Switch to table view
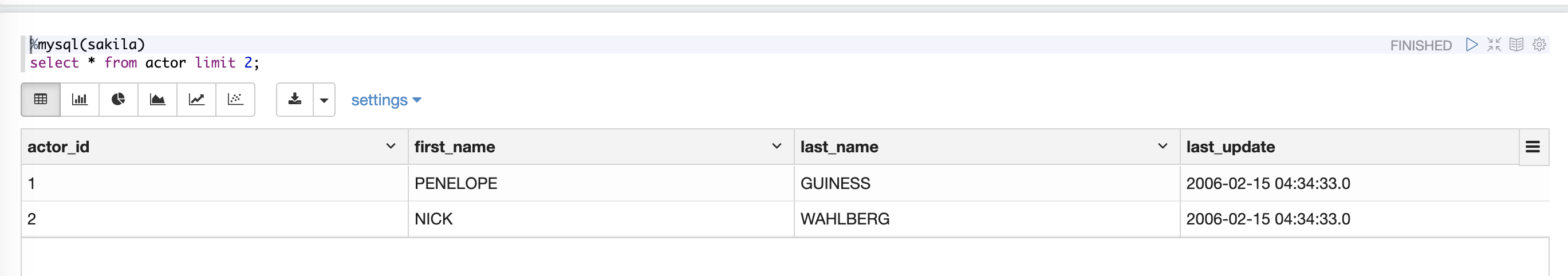This screenshot has width=1568, height=276. tap(41, 99)
